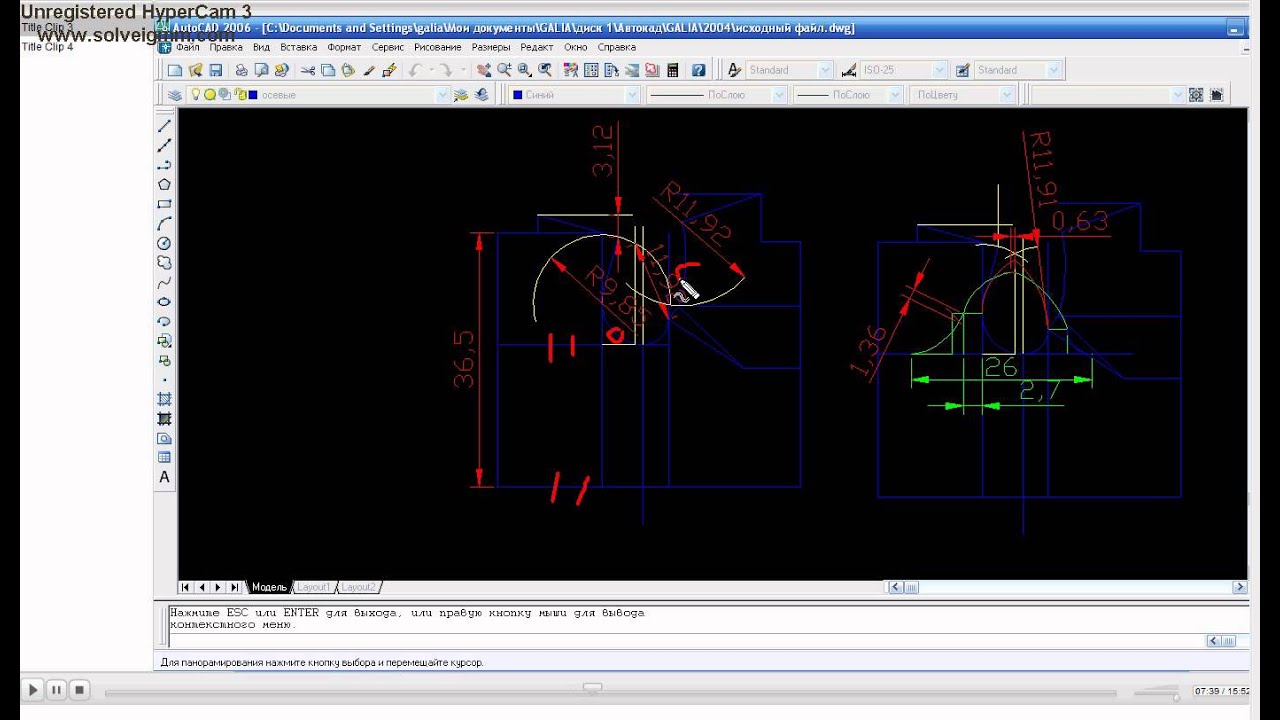Select the Spline tool
This screenshot has width=1280, height=720.
pyautogui.click(x=165, y=282)
